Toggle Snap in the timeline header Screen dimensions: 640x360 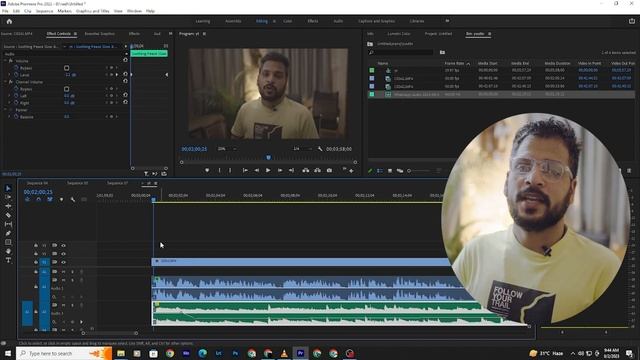pyautogui.click(x=38, y=200)
